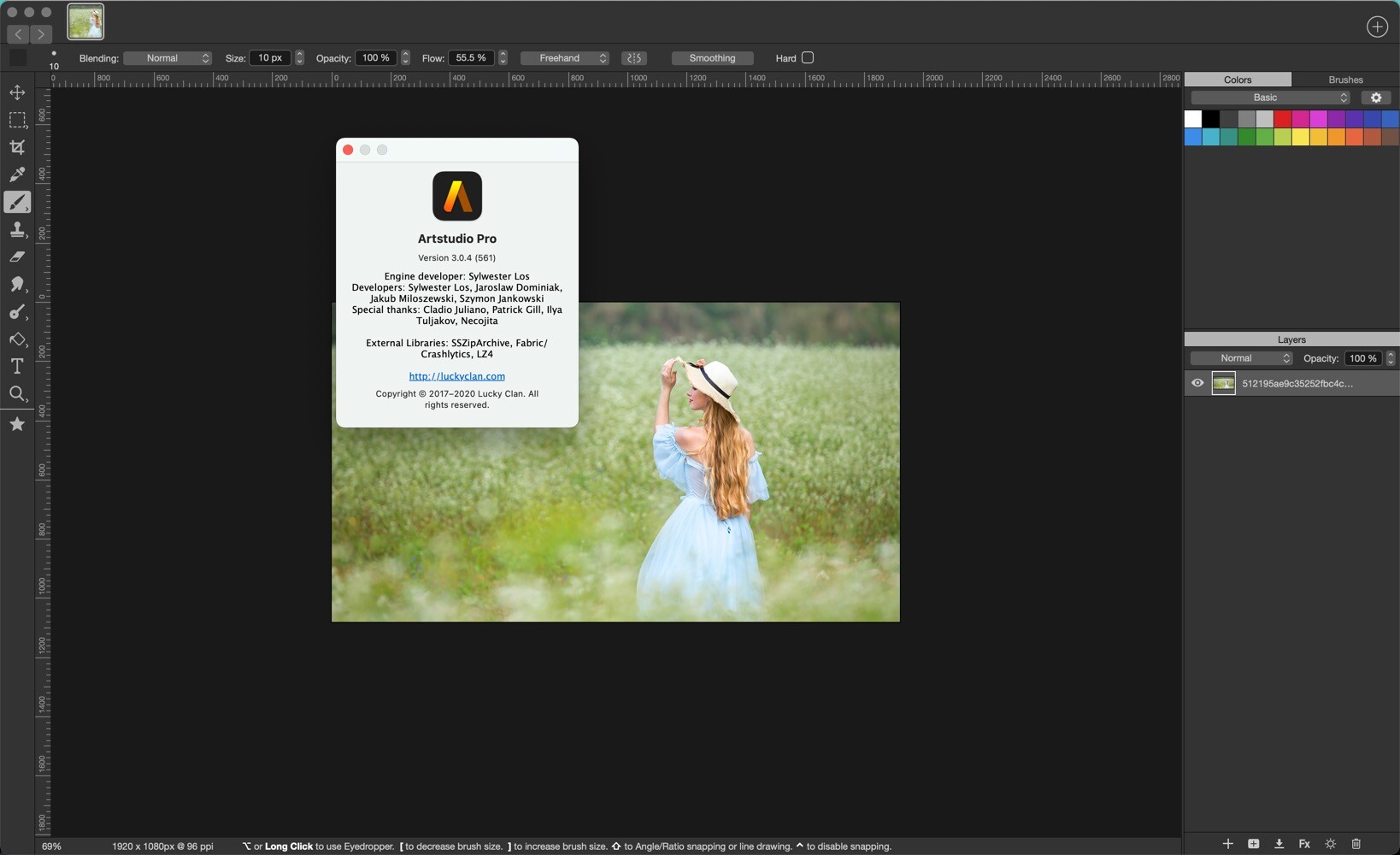
Task: Enable the Hard checkbox
Action: 808,58
